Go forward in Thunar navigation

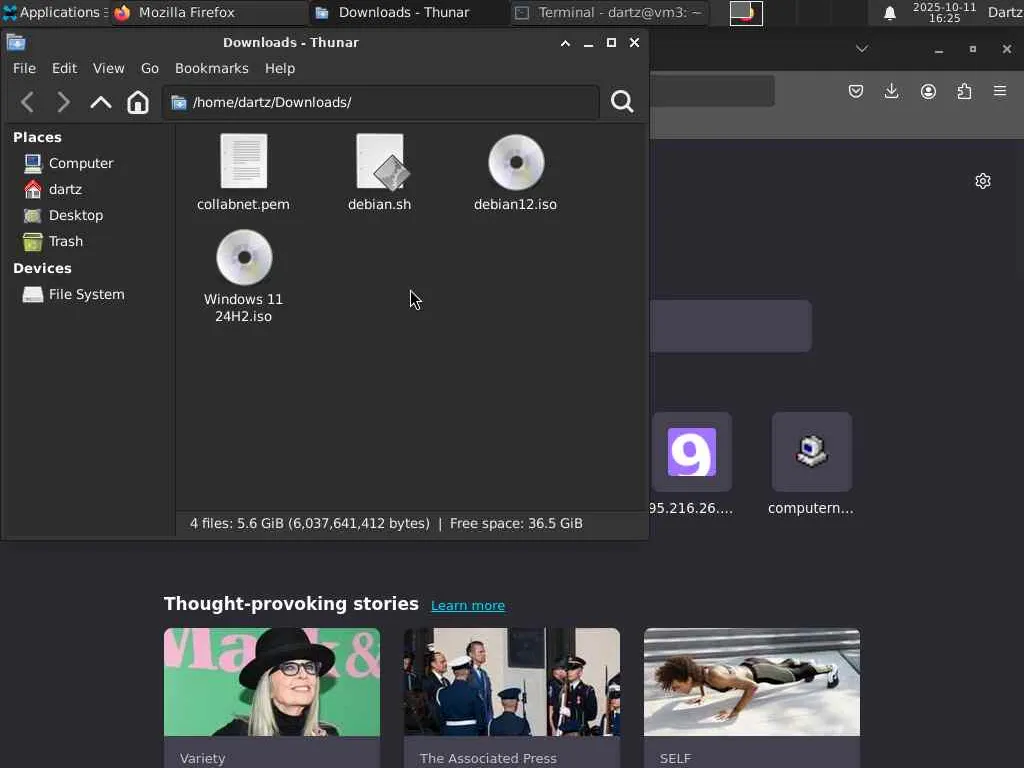point(63,102)
